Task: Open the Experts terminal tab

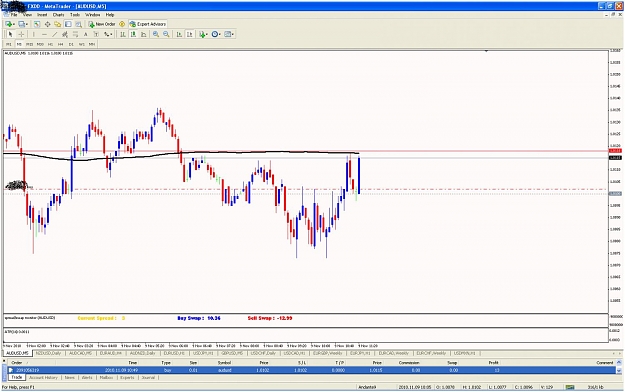Action: [127, 378]
